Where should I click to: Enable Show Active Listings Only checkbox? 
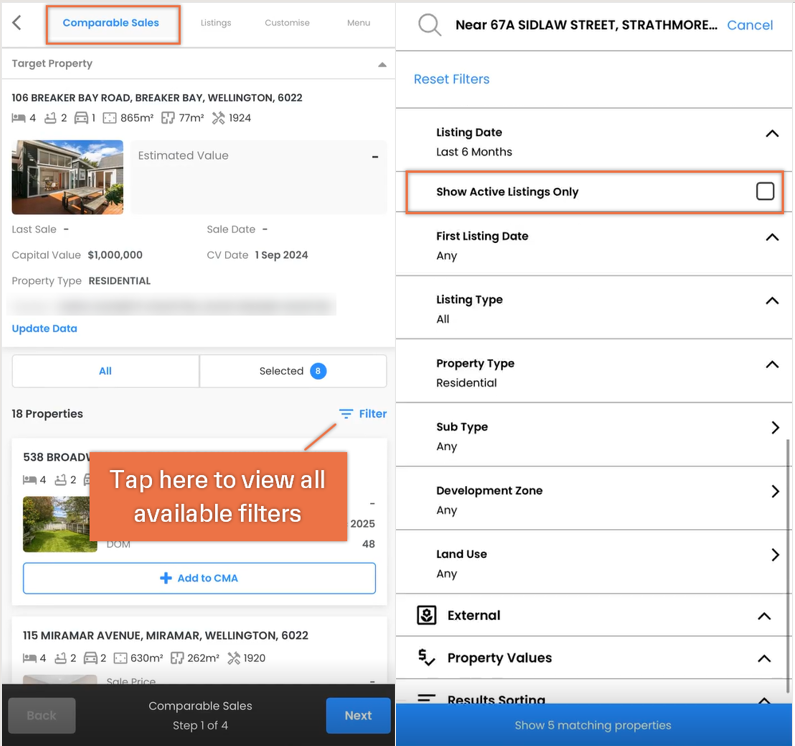(x=765, y=191)
